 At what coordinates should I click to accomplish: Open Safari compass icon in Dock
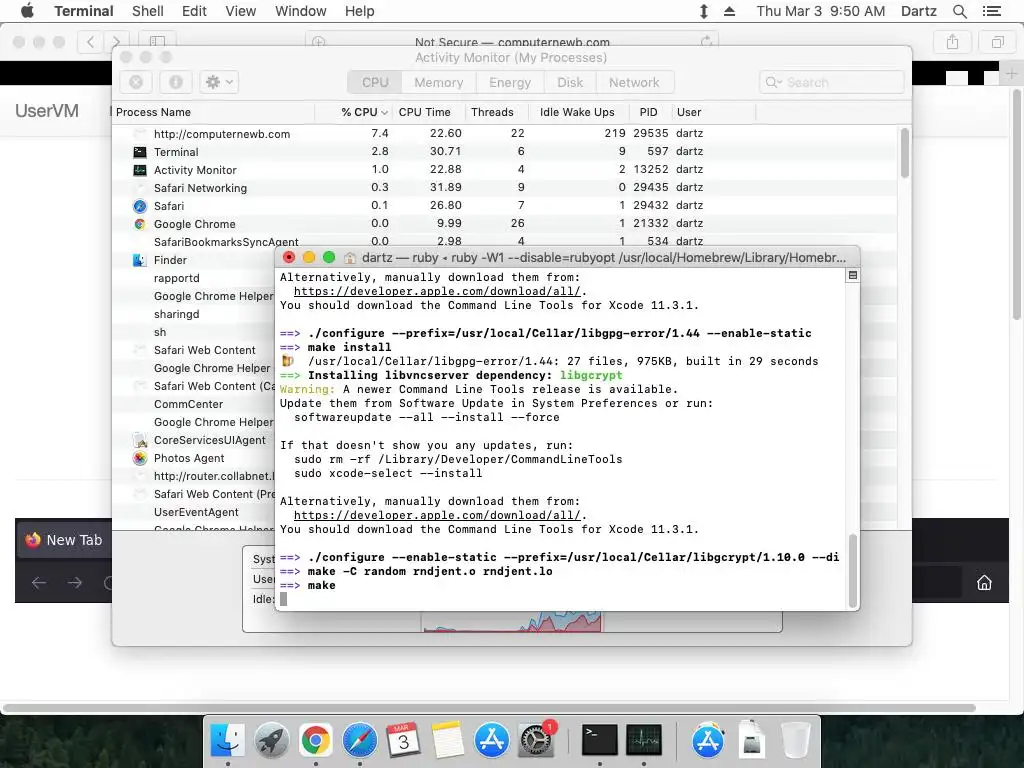tap(360, 740)
